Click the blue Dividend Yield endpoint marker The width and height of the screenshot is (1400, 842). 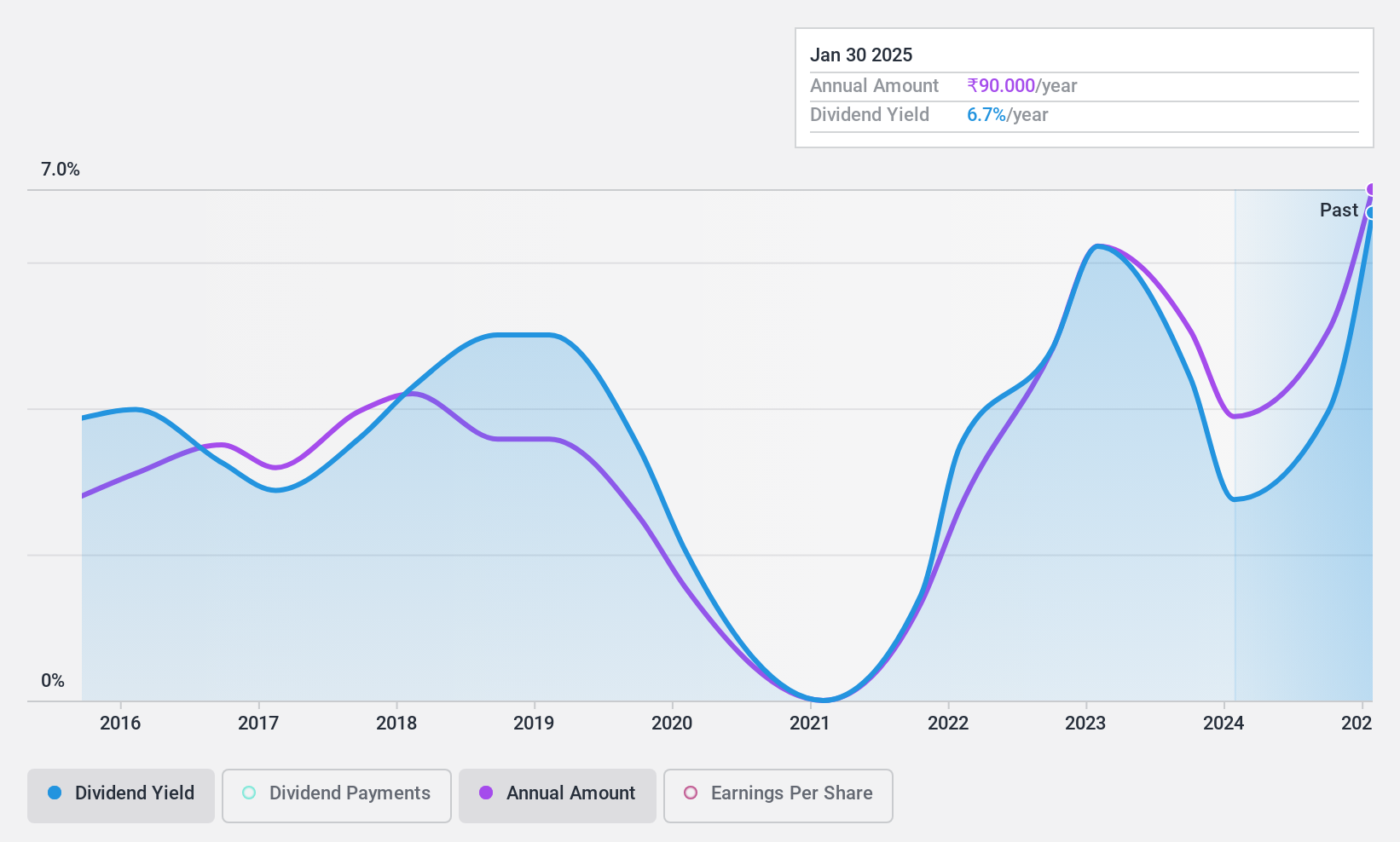point(1371,212)
